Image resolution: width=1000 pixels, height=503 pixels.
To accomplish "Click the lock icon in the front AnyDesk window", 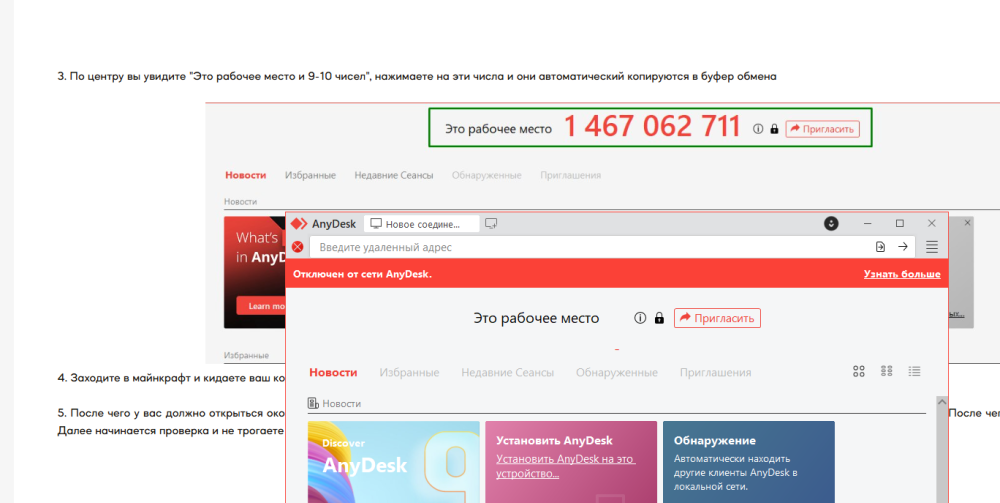I will click(x=659, y=317).
